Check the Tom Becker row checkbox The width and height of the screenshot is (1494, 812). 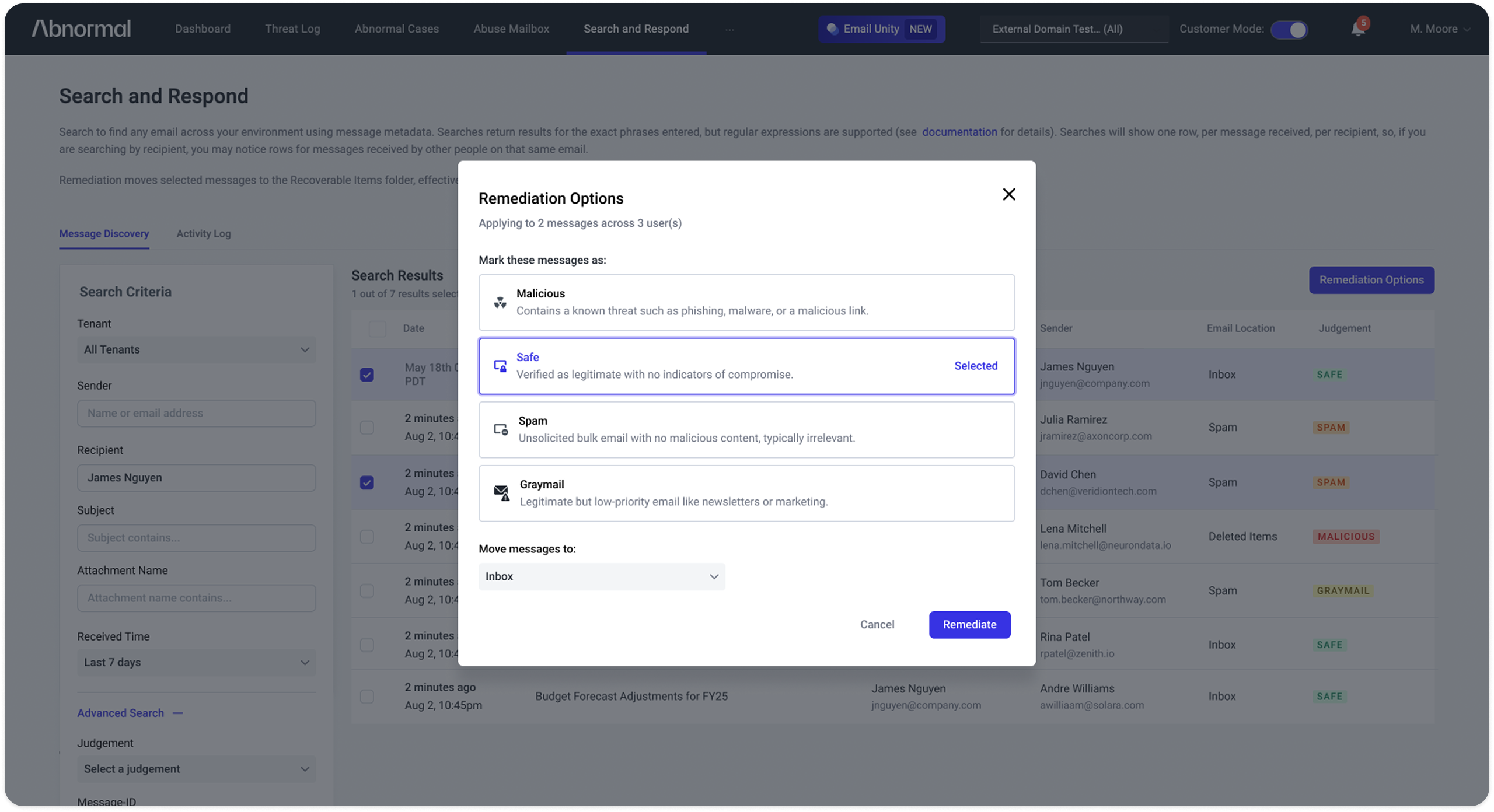tap(366, 590)
